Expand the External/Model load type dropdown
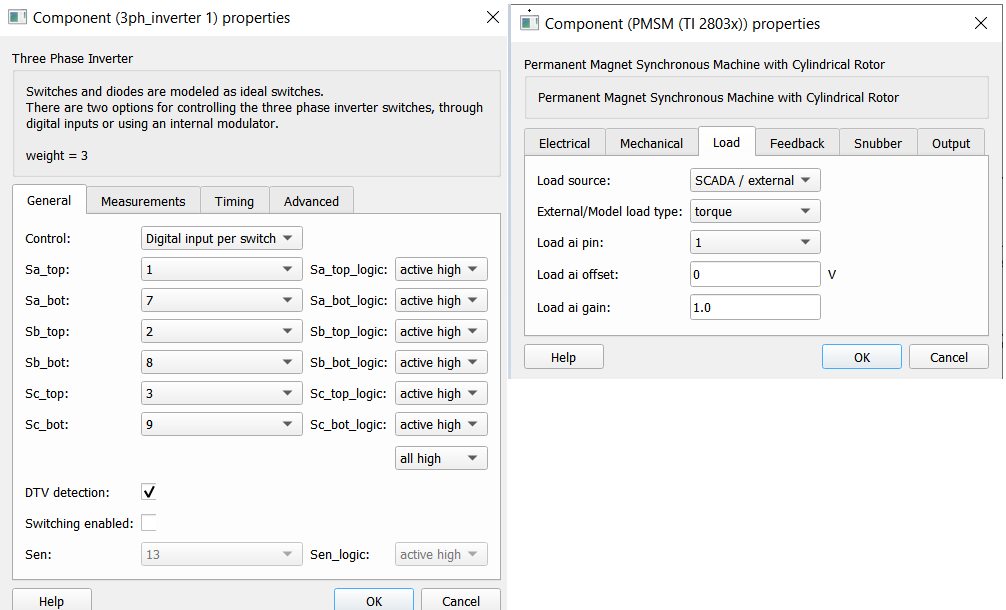The image size is (1006, 610). pos(755,212)
